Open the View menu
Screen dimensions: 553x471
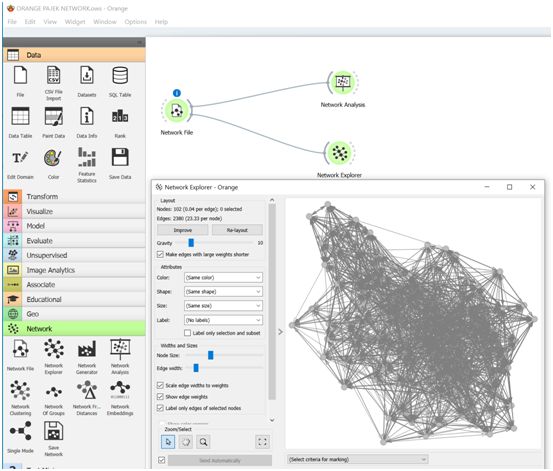pos(50,22)
